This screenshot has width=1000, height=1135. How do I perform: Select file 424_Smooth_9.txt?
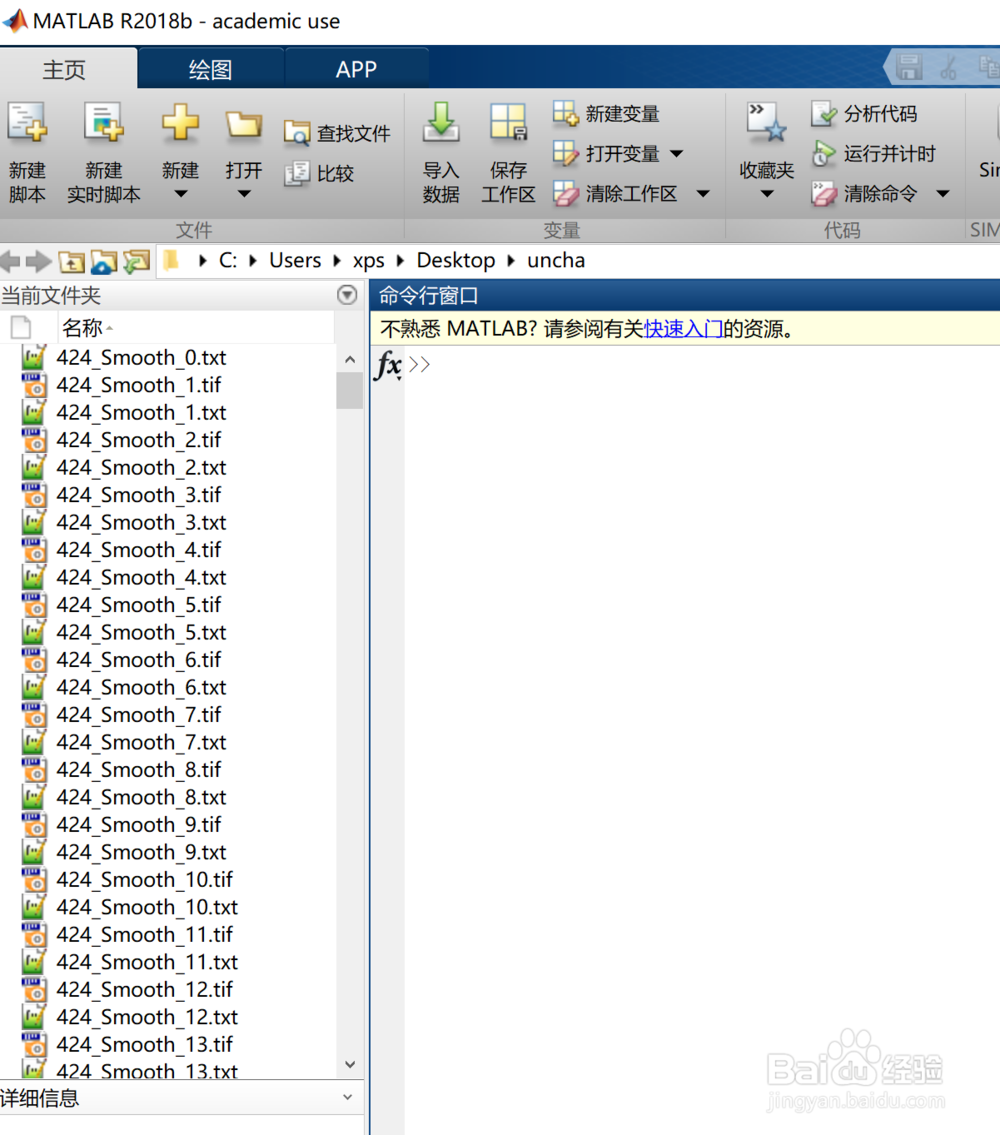pyautogui.click(x=141, y=852)
